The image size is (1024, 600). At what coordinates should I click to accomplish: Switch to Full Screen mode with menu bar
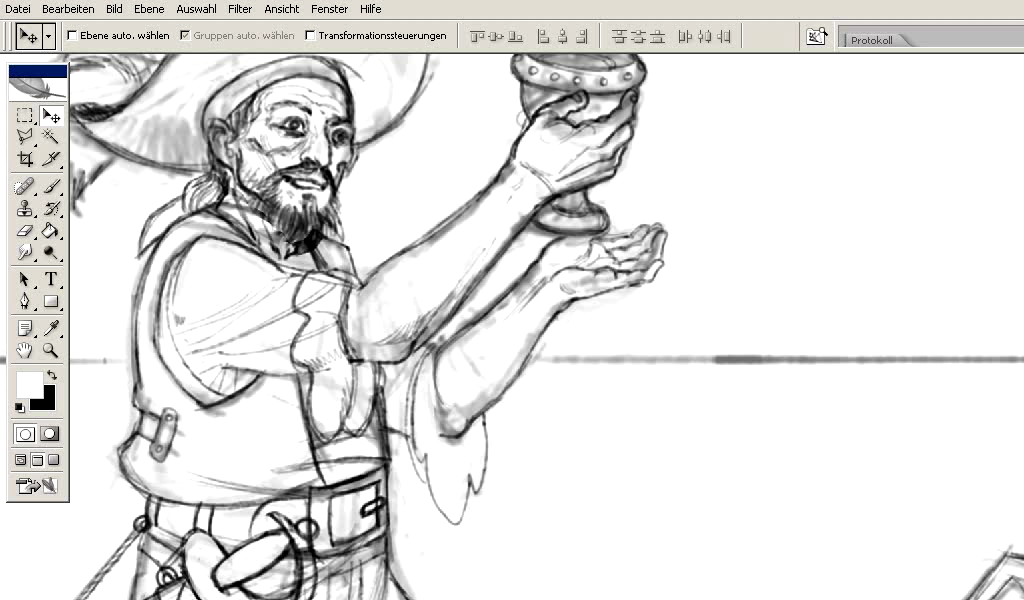(37, 460)
